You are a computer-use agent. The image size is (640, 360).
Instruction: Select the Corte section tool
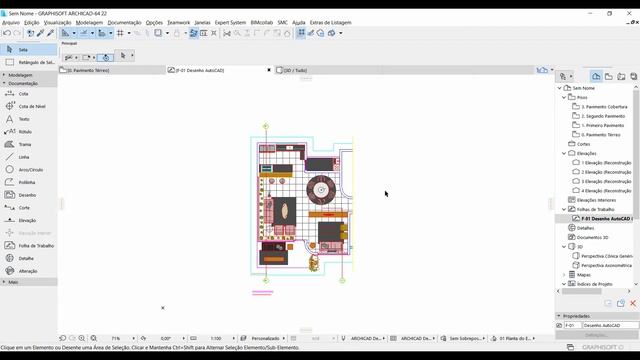point(29,208)
